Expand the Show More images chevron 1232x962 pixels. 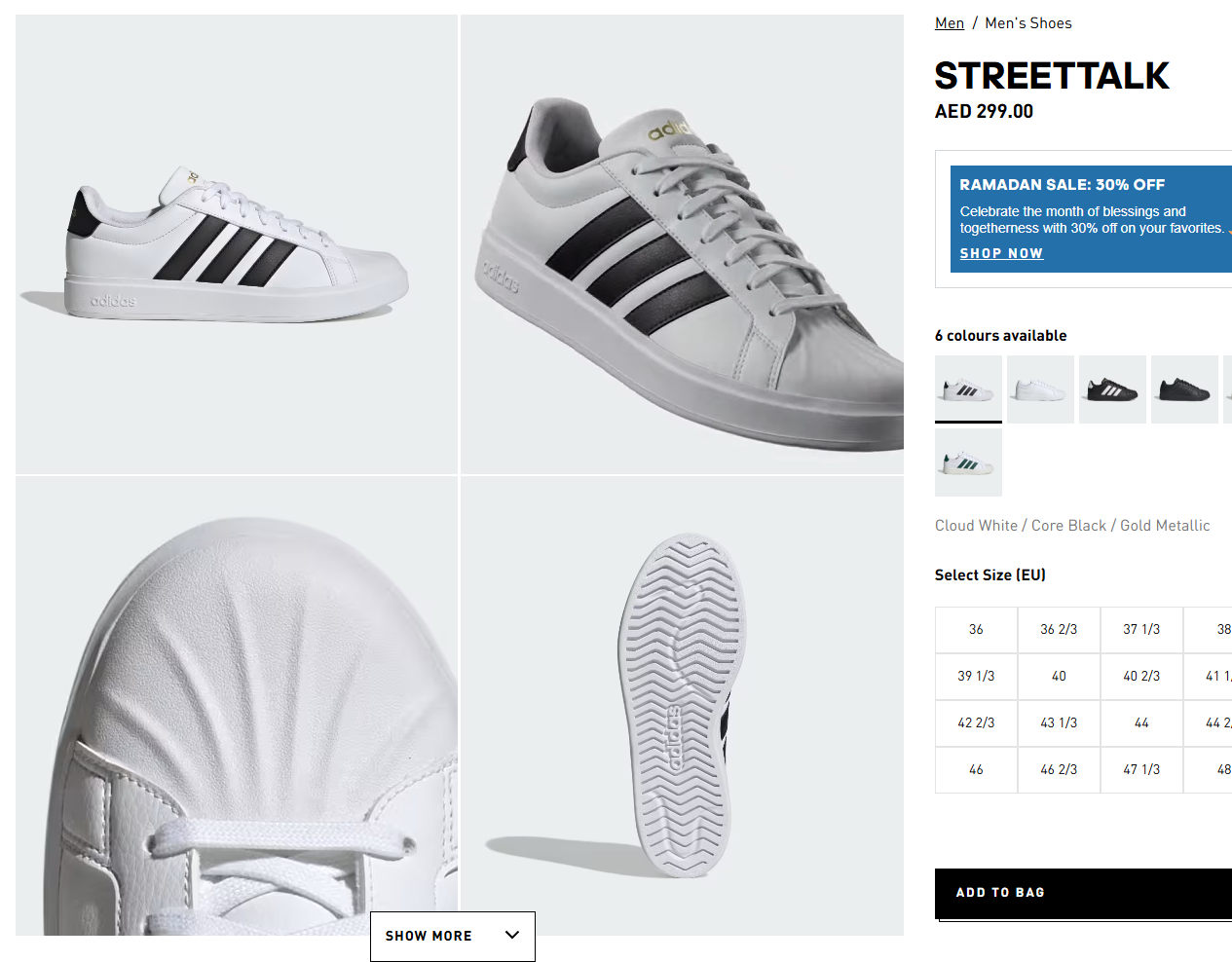click(512, 935)
